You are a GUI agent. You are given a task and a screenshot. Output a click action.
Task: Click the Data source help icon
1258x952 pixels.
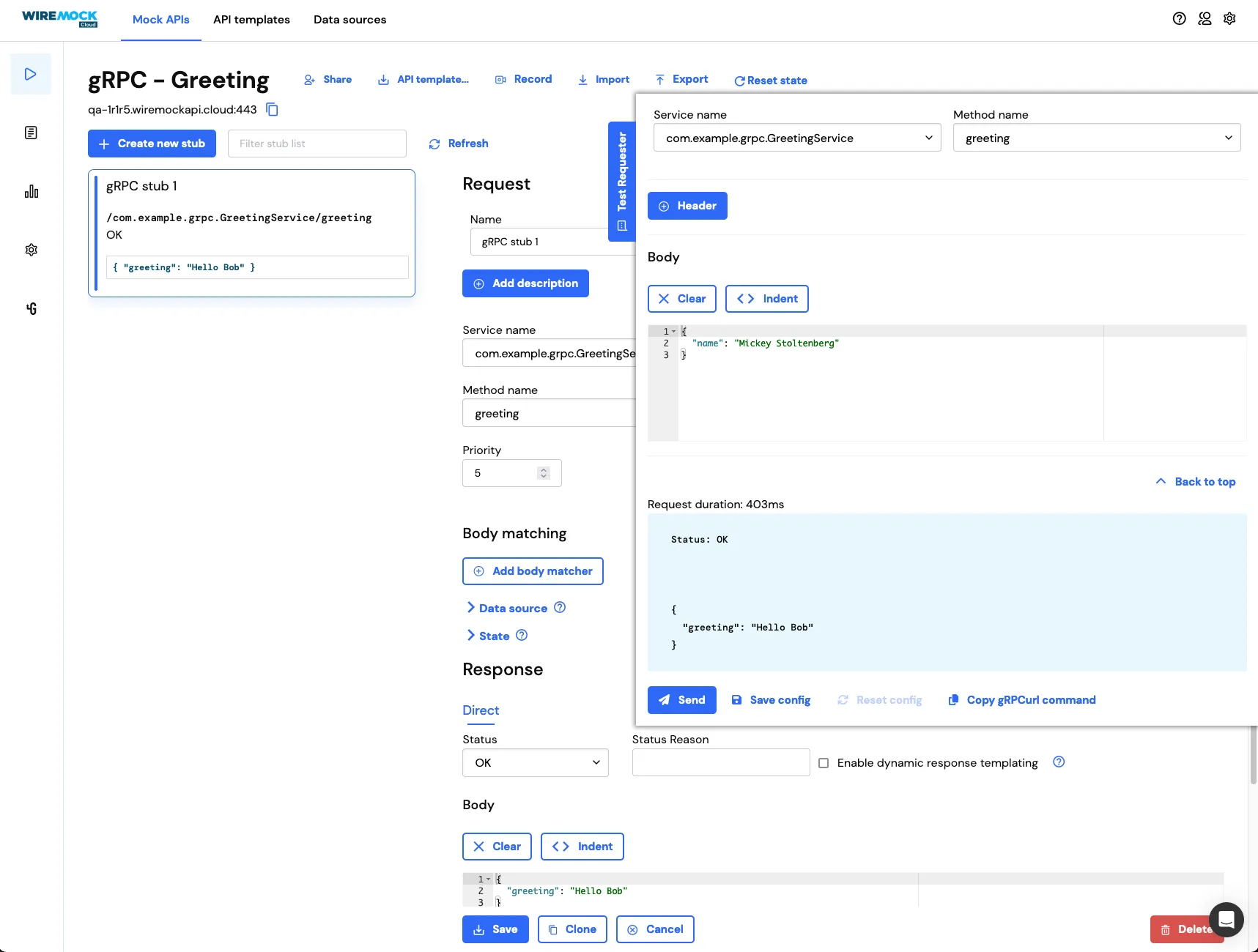pyautogui.click(x=560, y=607)
